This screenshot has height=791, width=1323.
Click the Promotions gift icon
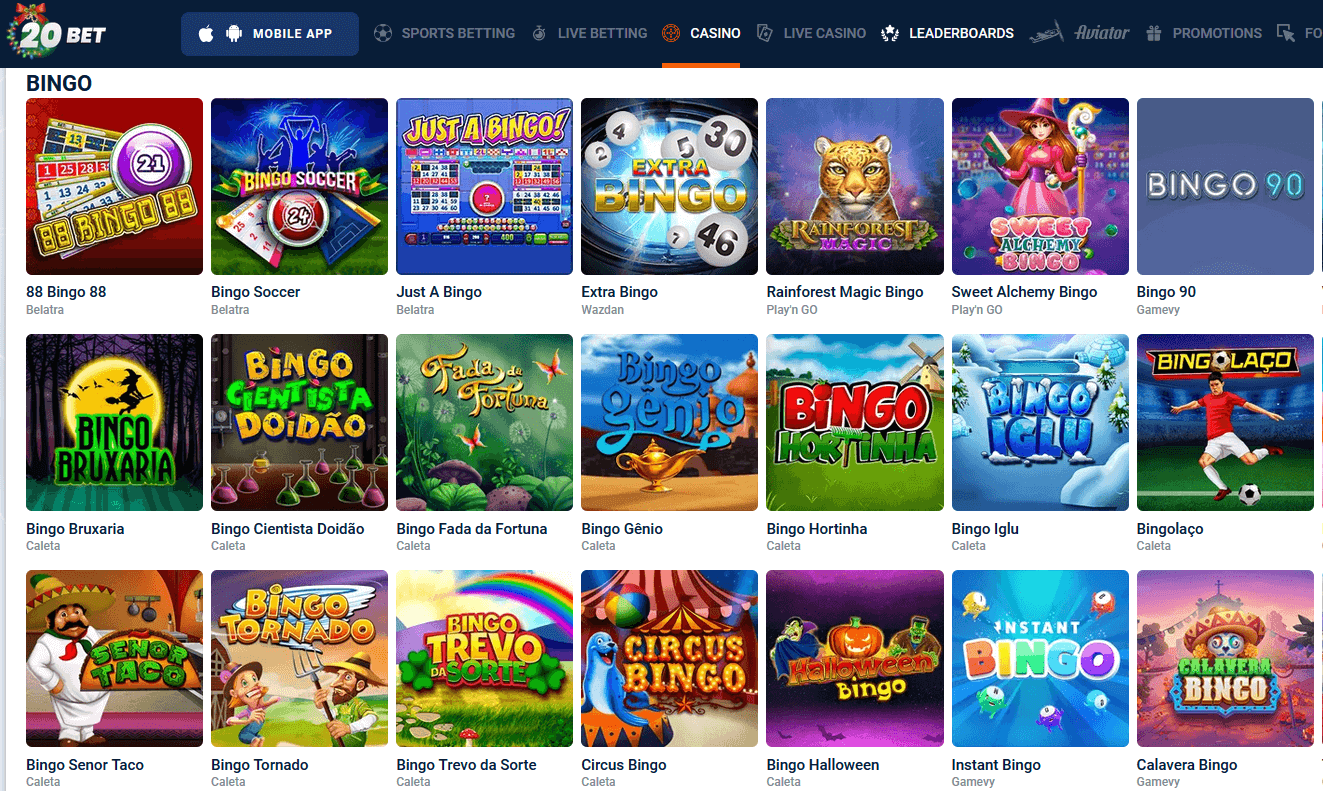pos(1154,33)
